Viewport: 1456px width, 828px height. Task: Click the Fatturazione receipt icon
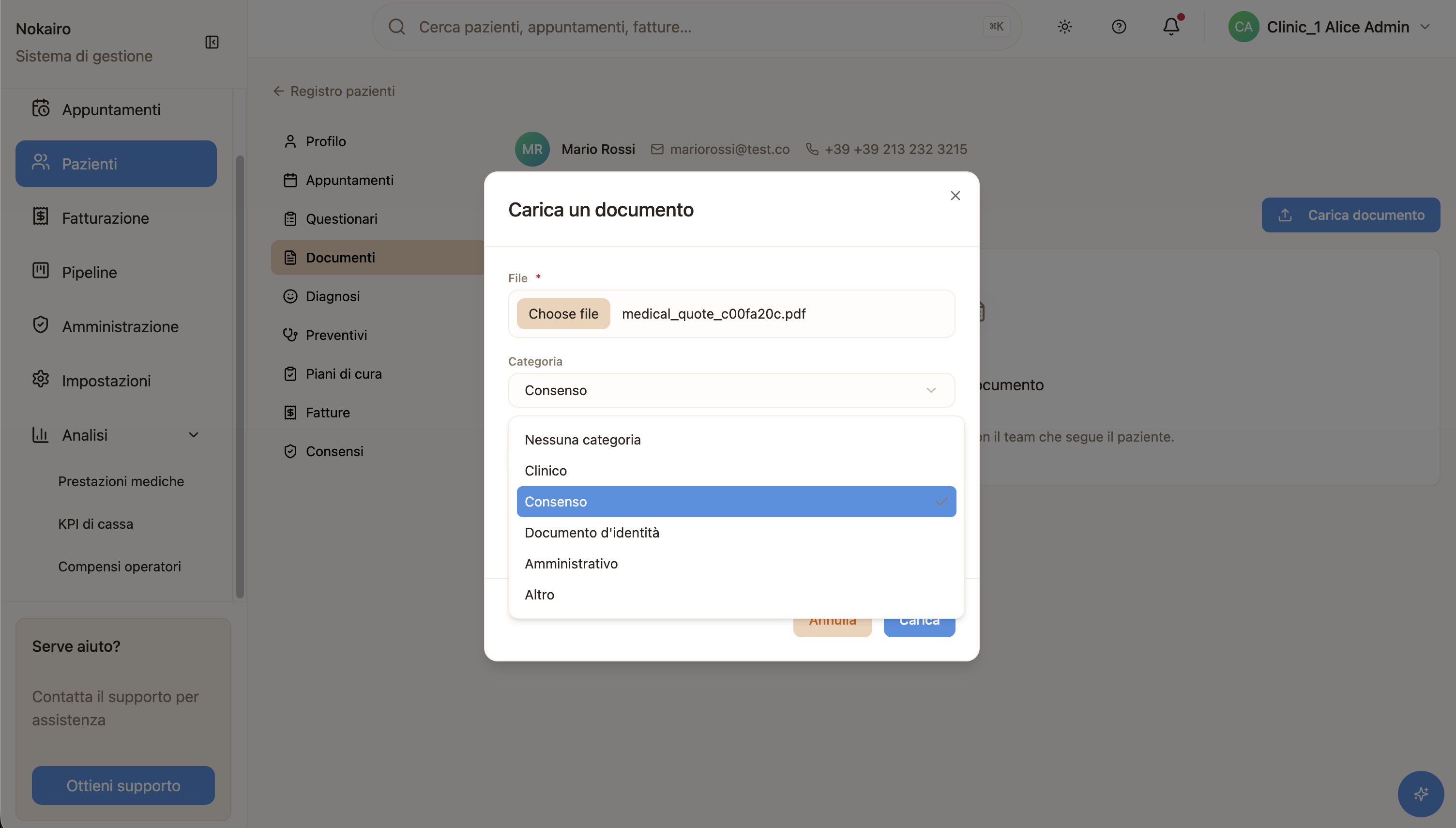pyautogui.click(x=41, y=216)
